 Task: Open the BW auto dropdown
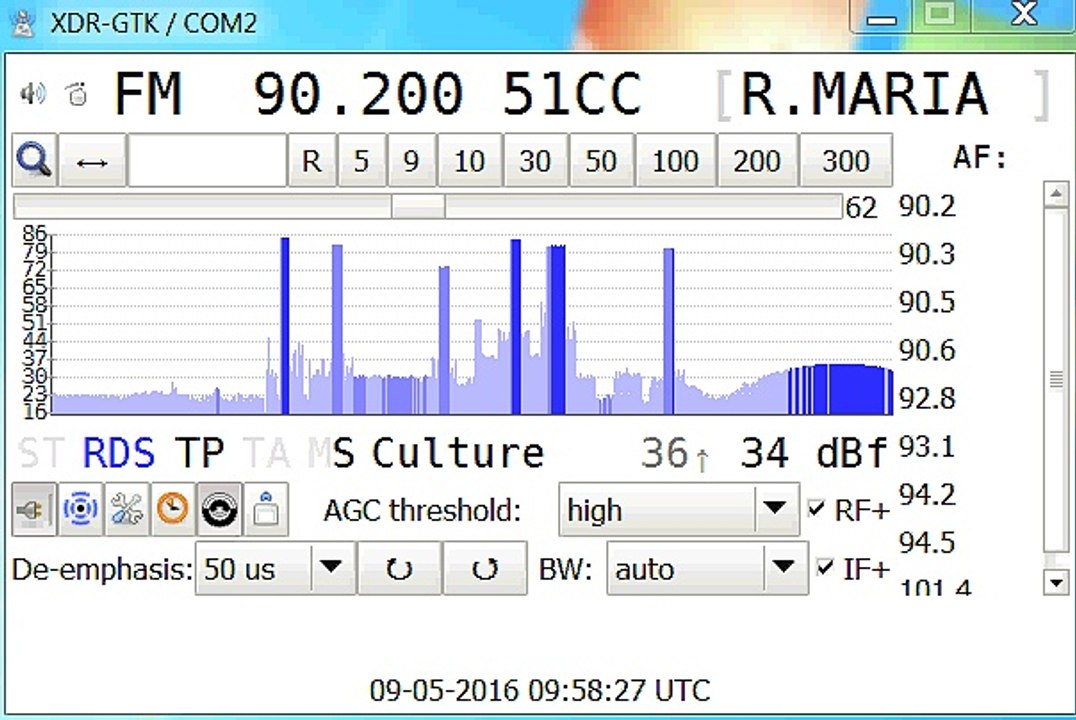pos(707,568)
